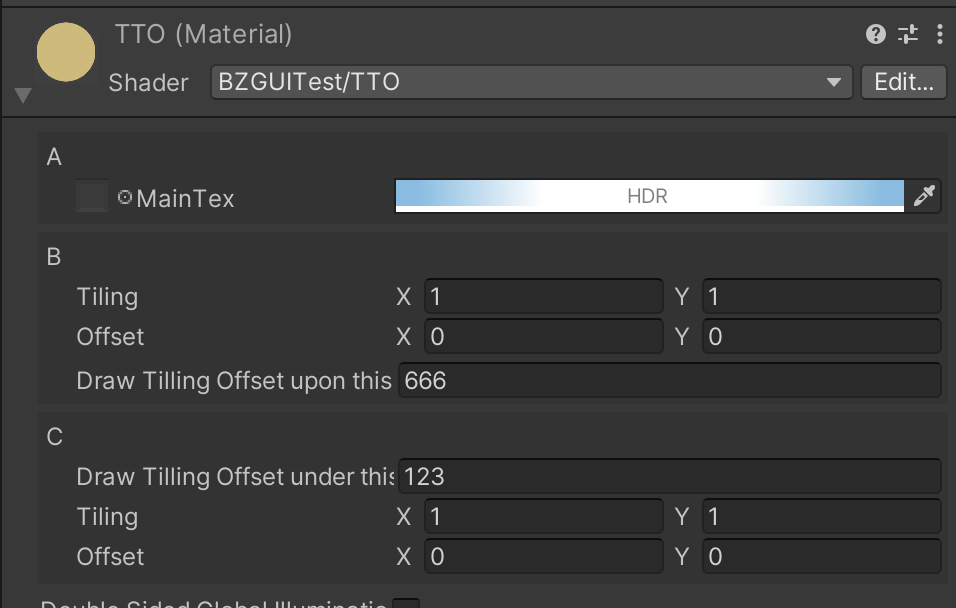
Task: Click the field showing 123
Action: click(669, 477)
